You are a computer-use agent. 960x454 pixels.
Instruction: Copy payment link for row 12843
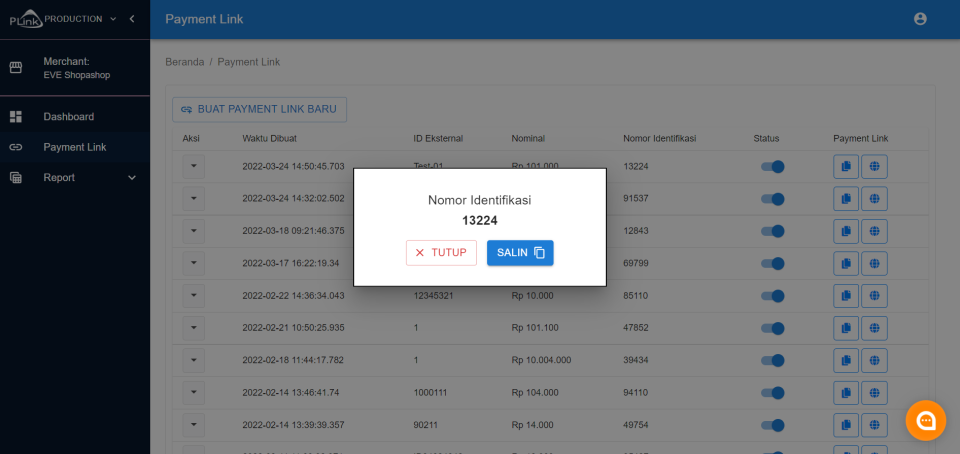[x=846, y=231]
